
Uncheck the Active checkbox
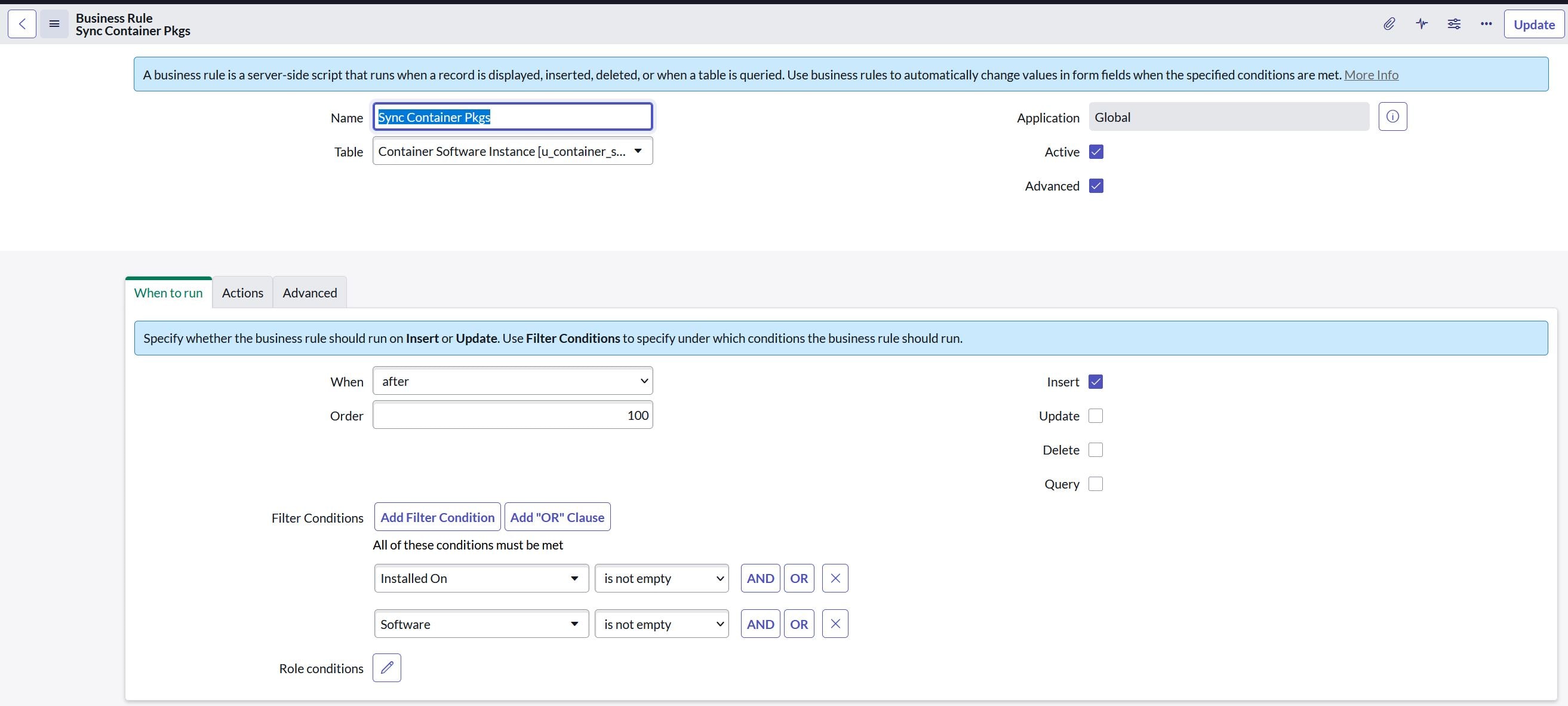[x=1096, y=152]
